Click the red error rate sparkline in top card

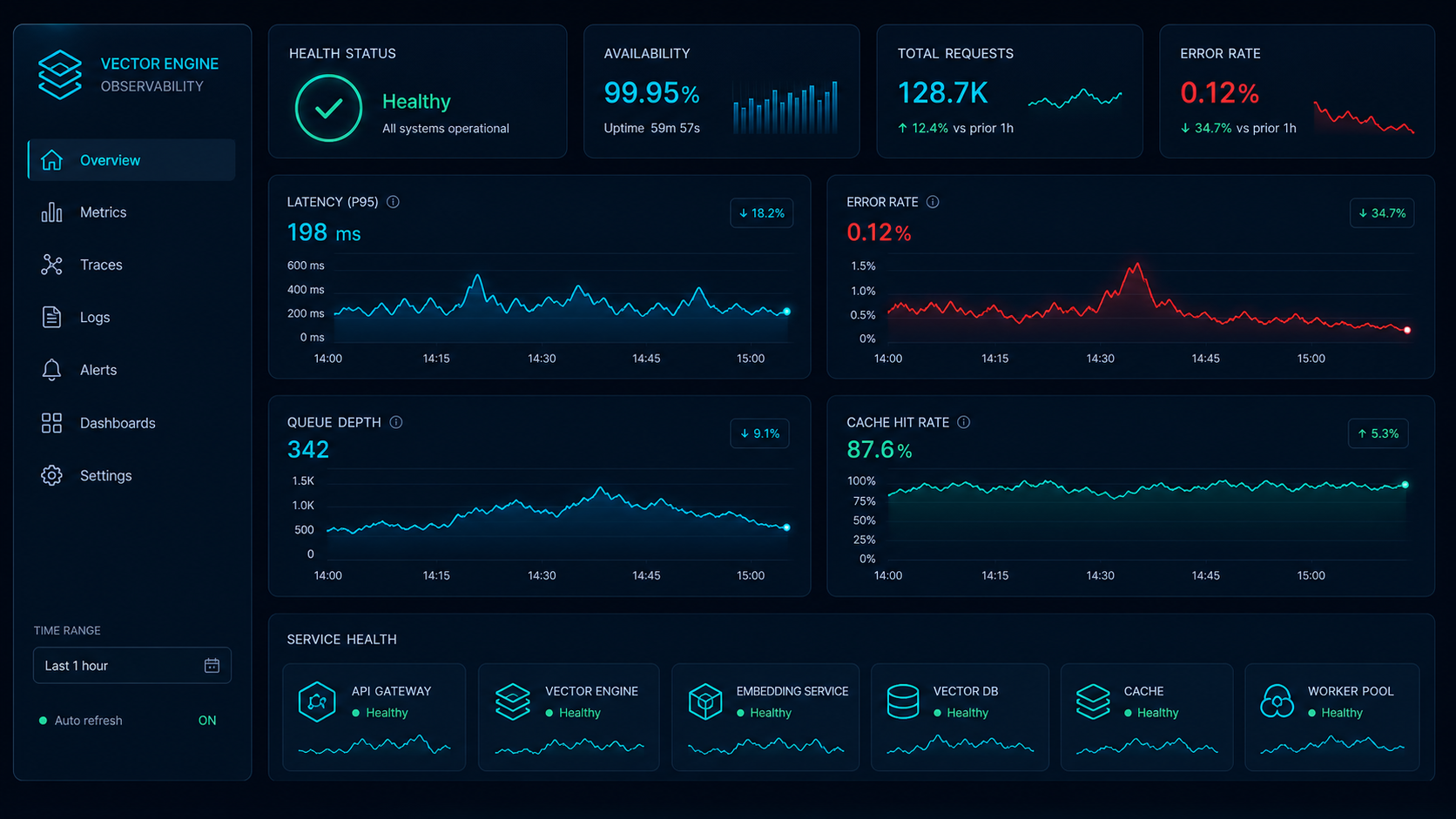[x=1364, y=117]
